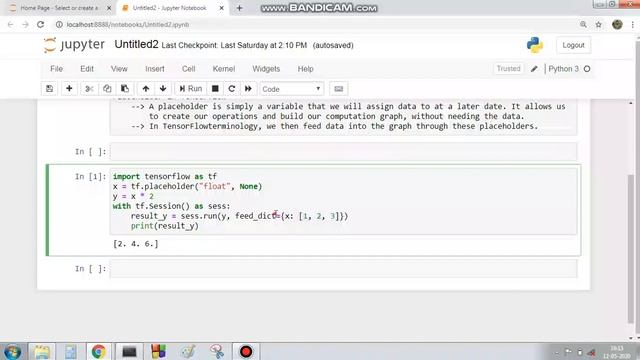Screen dimensions: 640x360
Task: Close the Untitled2 browser tab
Action: pos(222,8)
